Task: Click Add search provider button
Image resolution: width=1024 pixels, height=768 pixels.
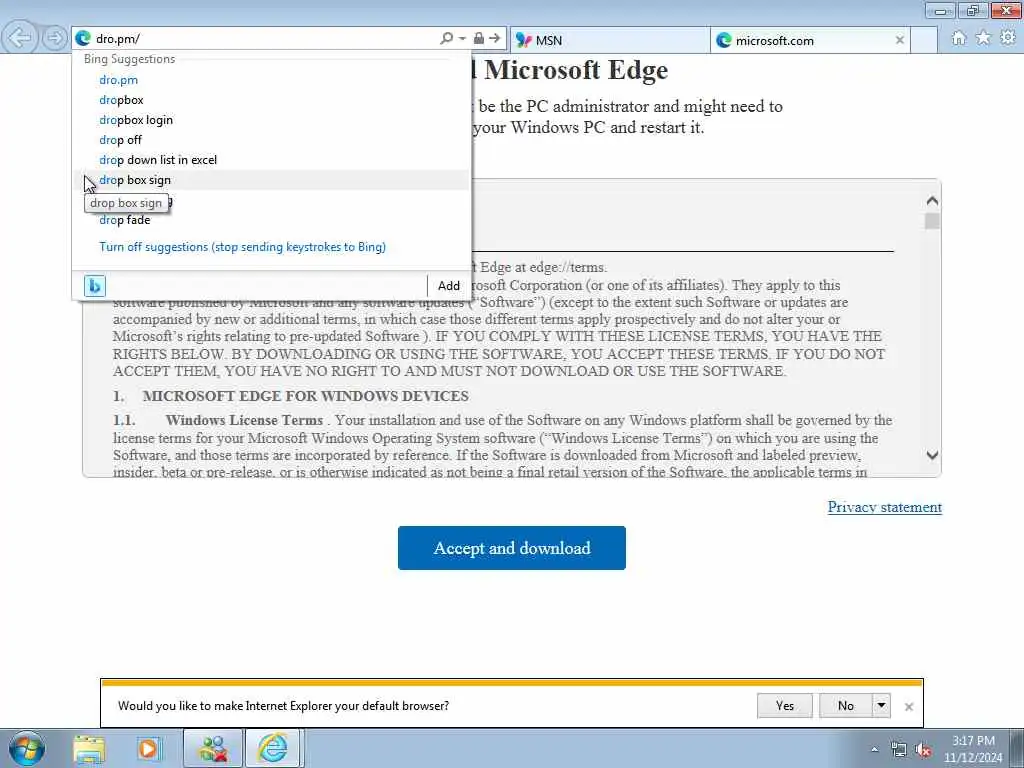Action: coord(449,285)
